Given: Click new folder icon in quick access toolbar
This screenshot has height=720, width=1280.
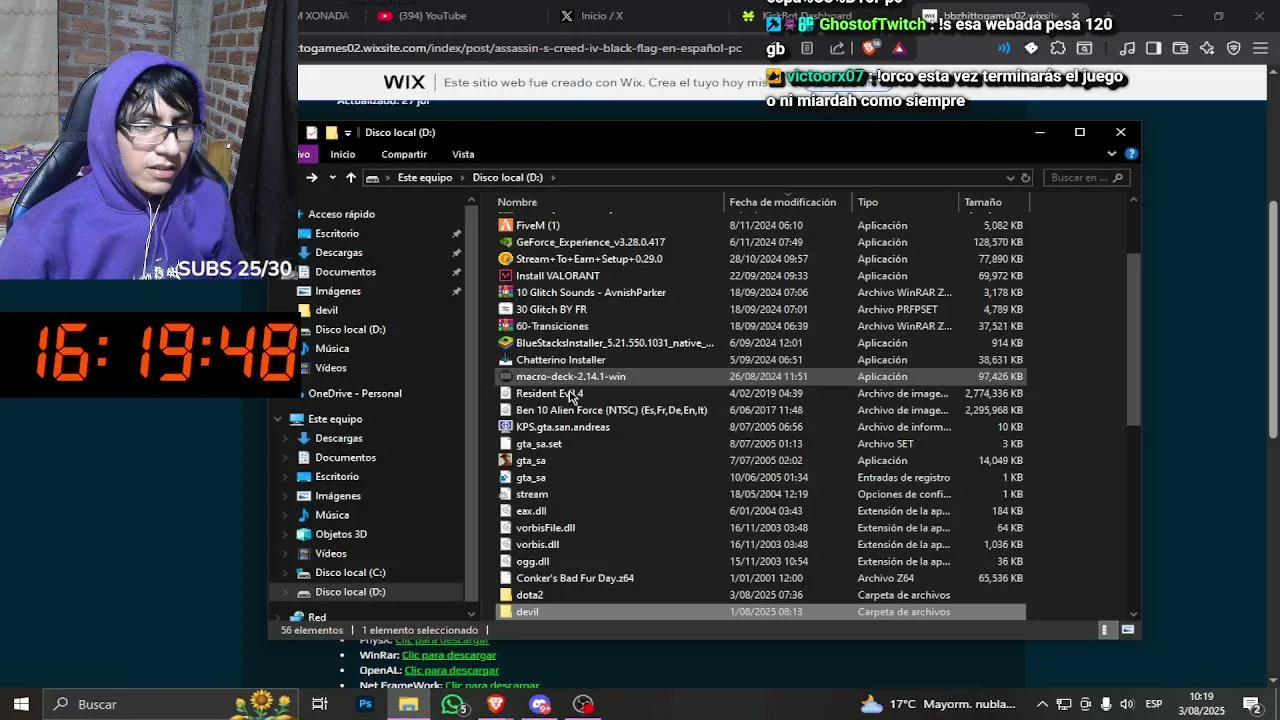Looking at the screenshot, I should tap(331, 132).
